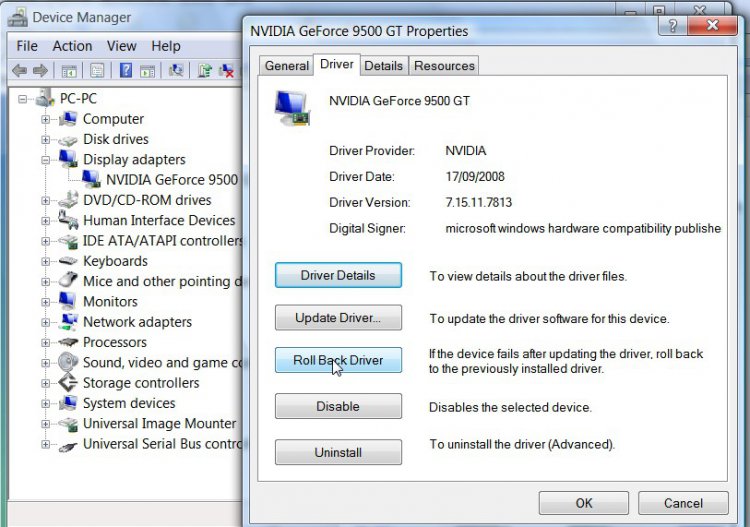Image resolution: width=750 pixels, height=527 pixels.
Task: Click the Uninstall device toolbar icon with red X
Action: click(x=226, y=71)
